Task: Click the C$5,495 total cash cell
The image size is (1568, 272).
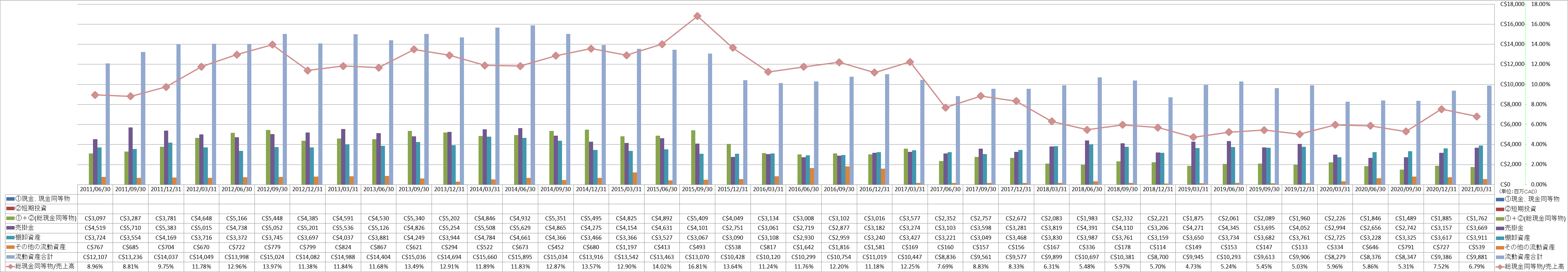Action: pos(592,218)
